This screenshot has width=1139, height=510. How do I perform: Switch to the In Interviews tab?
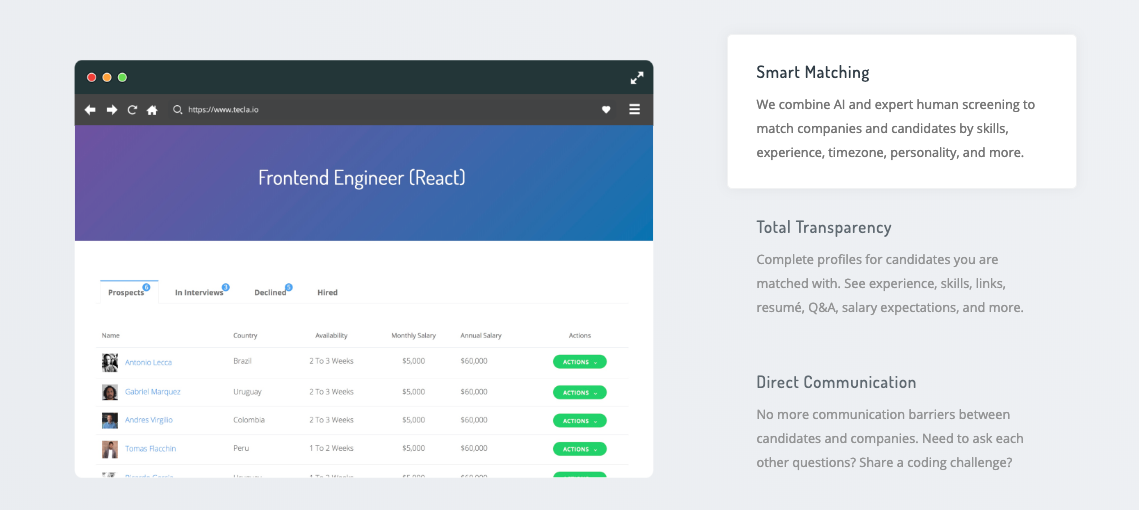tap(199, 292)
